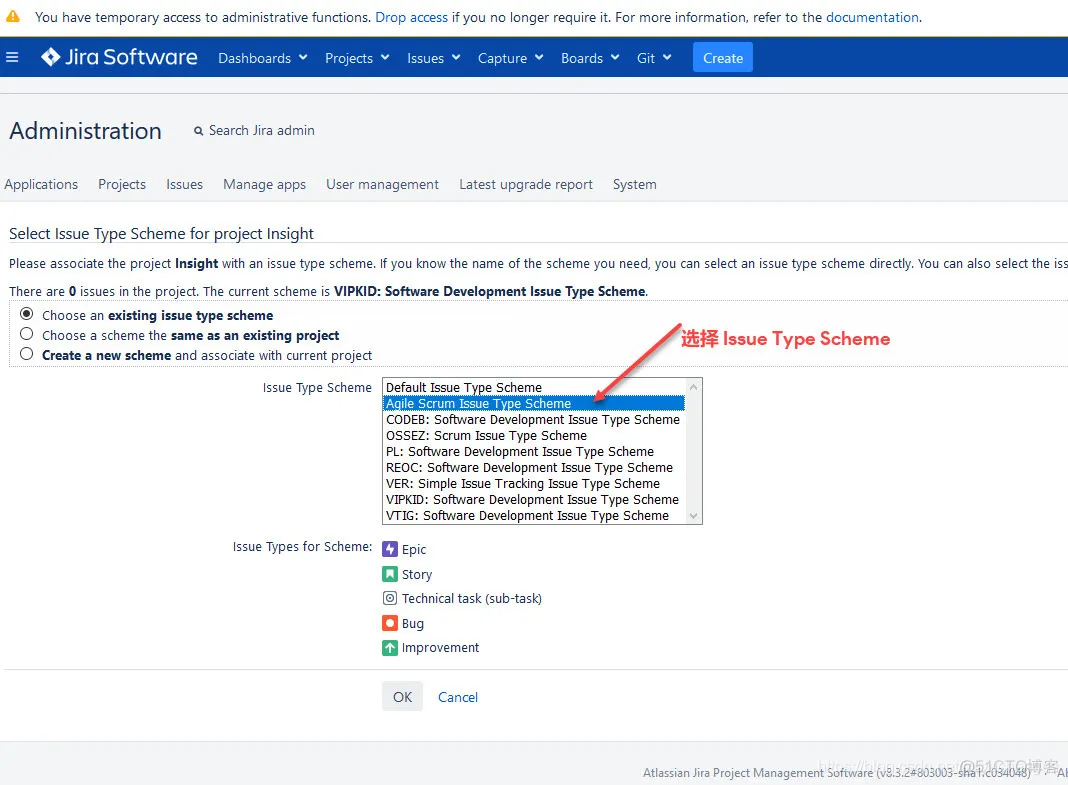
Task: Expand the Boards dropdown menu
Action: pyautogui.click(x=590, y=58)
